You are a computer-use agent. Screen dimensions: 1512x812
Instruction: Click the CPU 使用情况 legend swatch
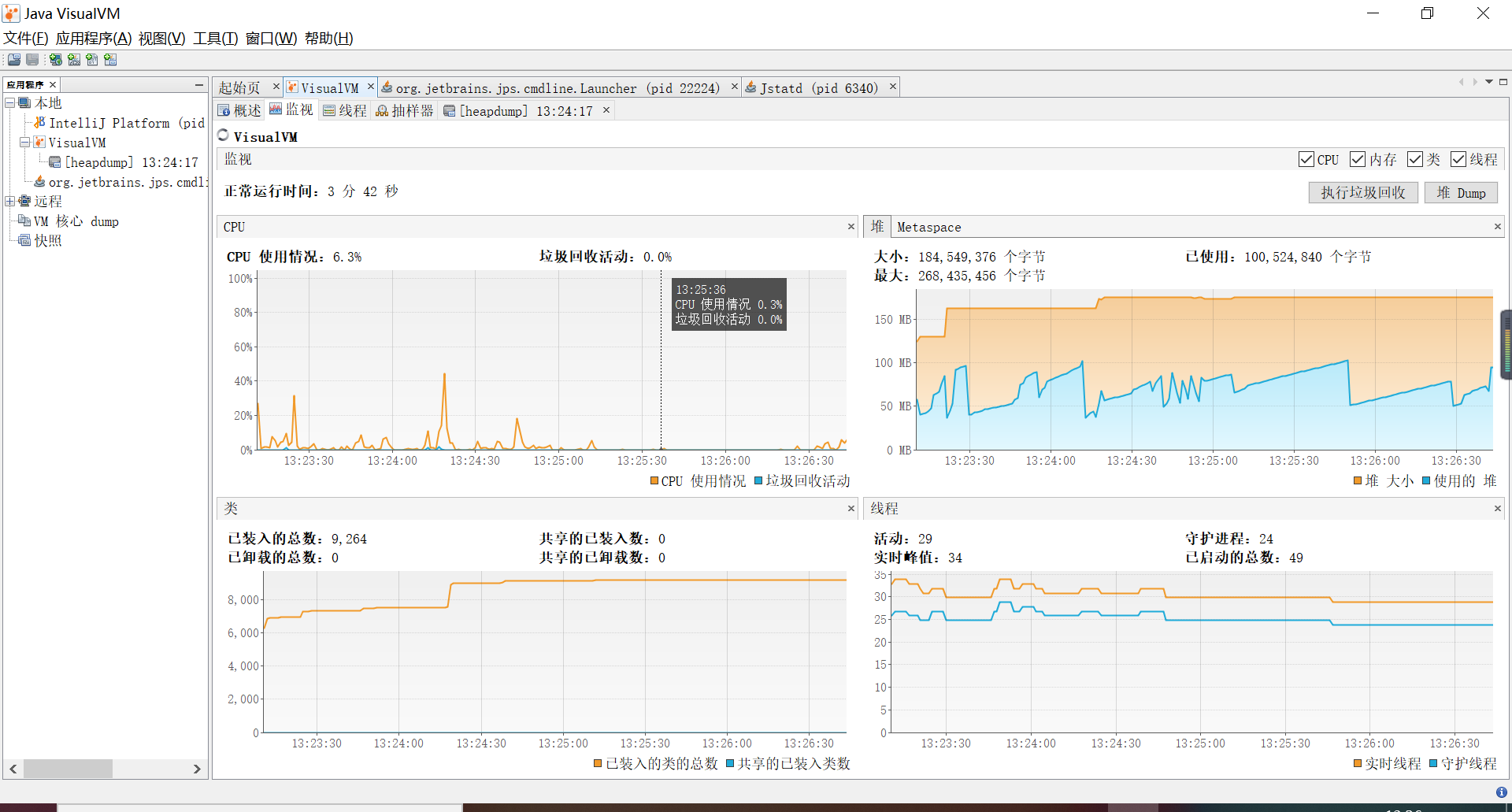point(654,481)
